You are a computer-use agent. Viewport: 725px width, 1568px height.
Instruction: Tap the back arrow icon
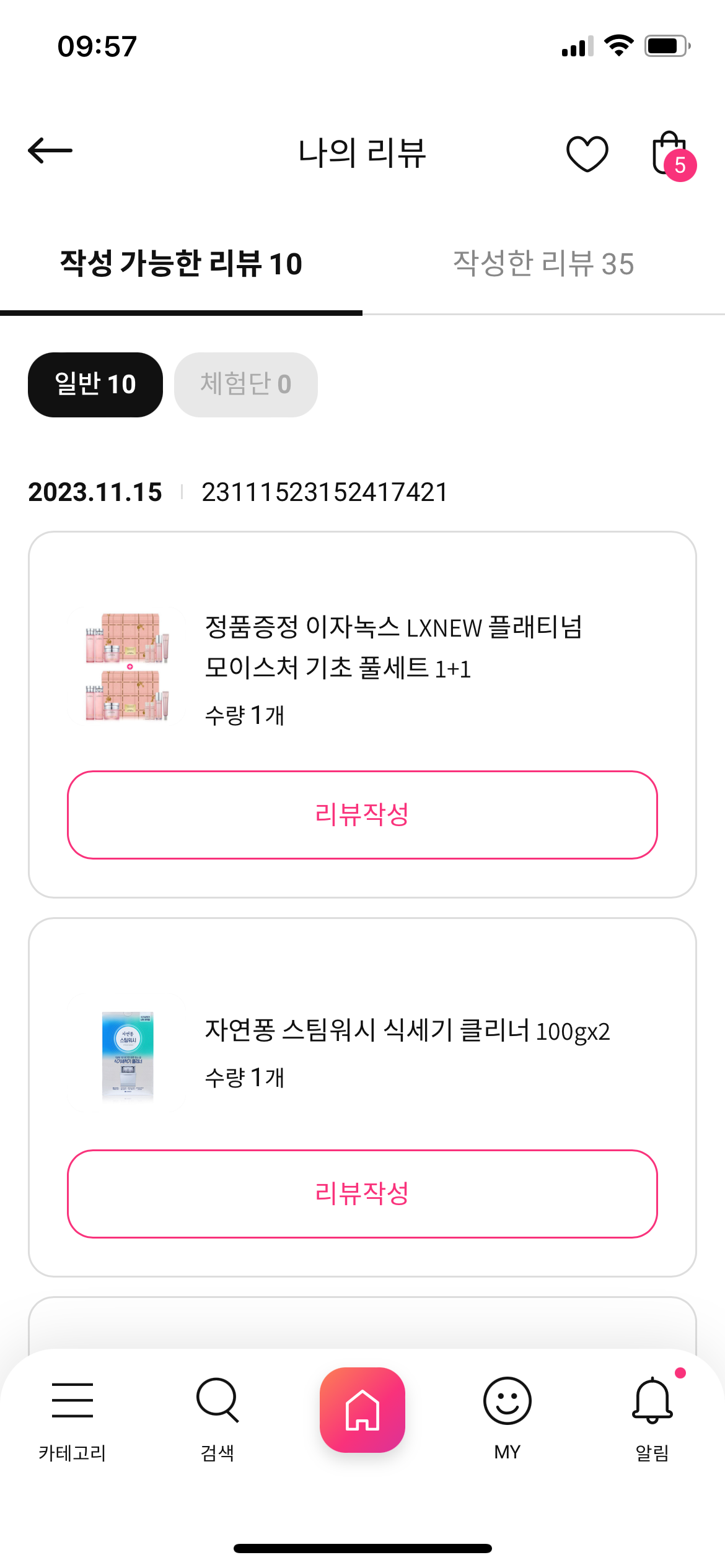click(x=50, y=150)
